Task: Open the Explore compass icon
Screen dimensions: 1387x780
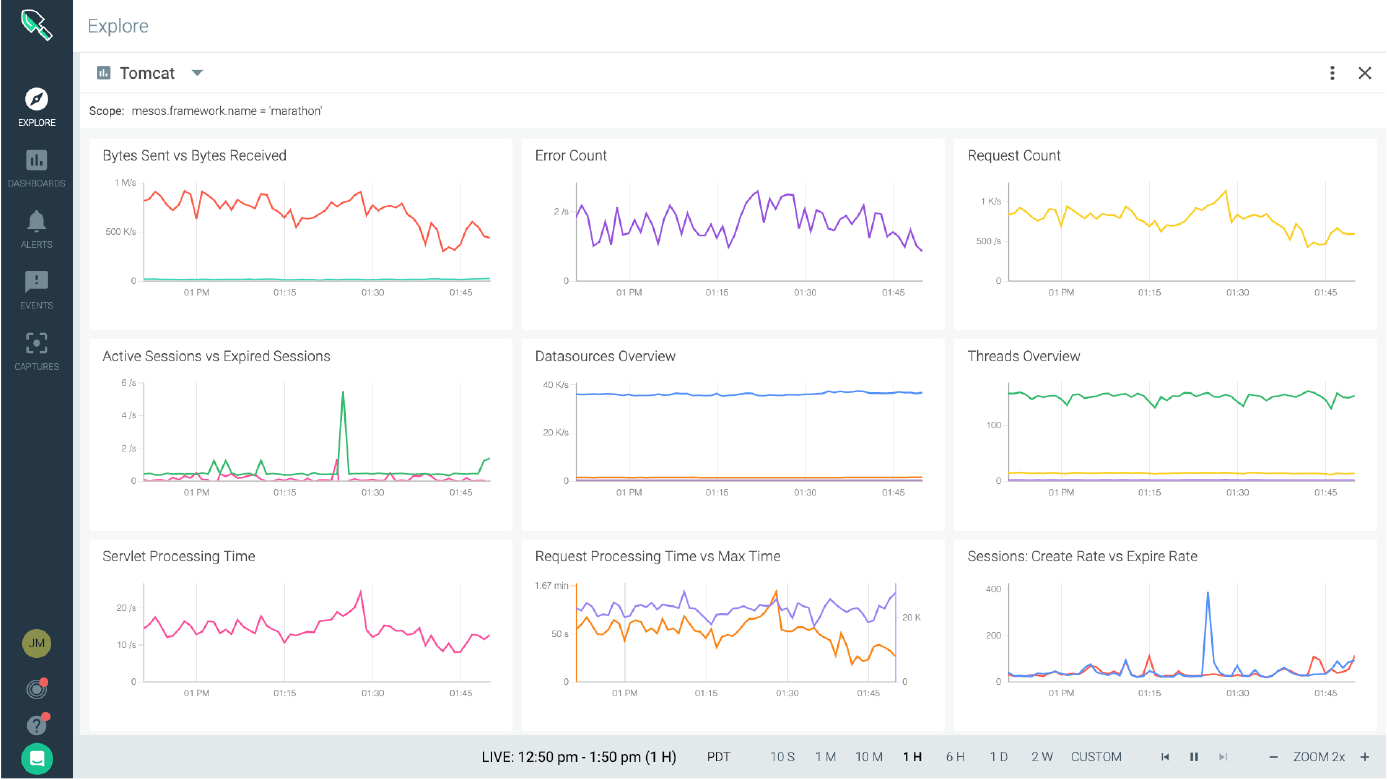Action: click(36, 99)
